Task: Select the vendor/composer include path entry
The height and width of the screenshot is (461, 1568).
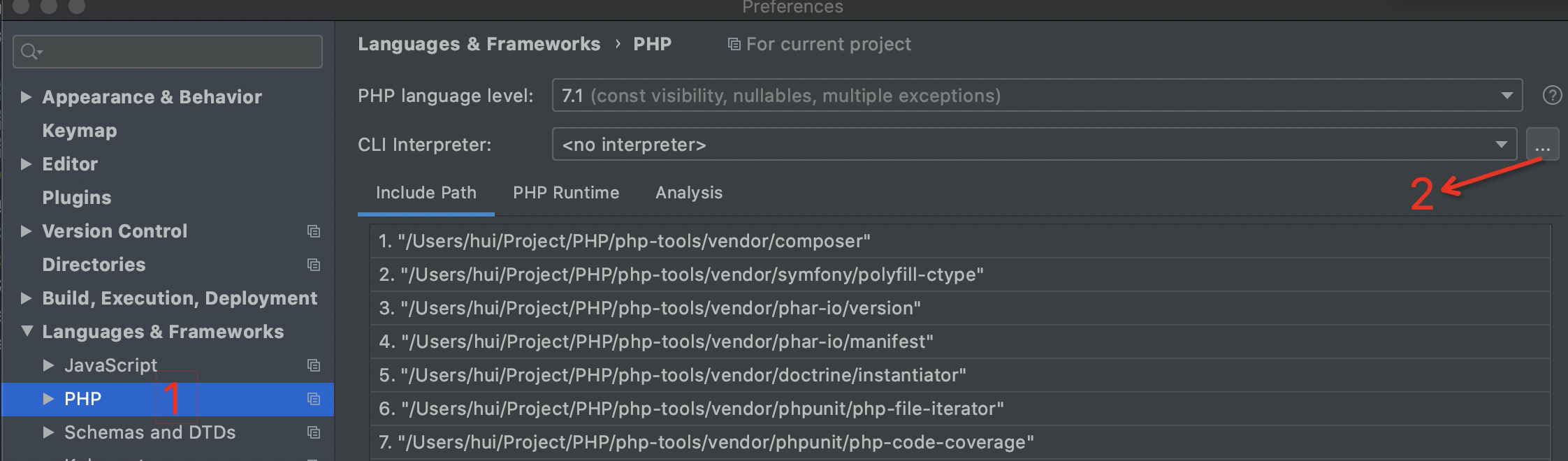Action: tap(624, 241)
